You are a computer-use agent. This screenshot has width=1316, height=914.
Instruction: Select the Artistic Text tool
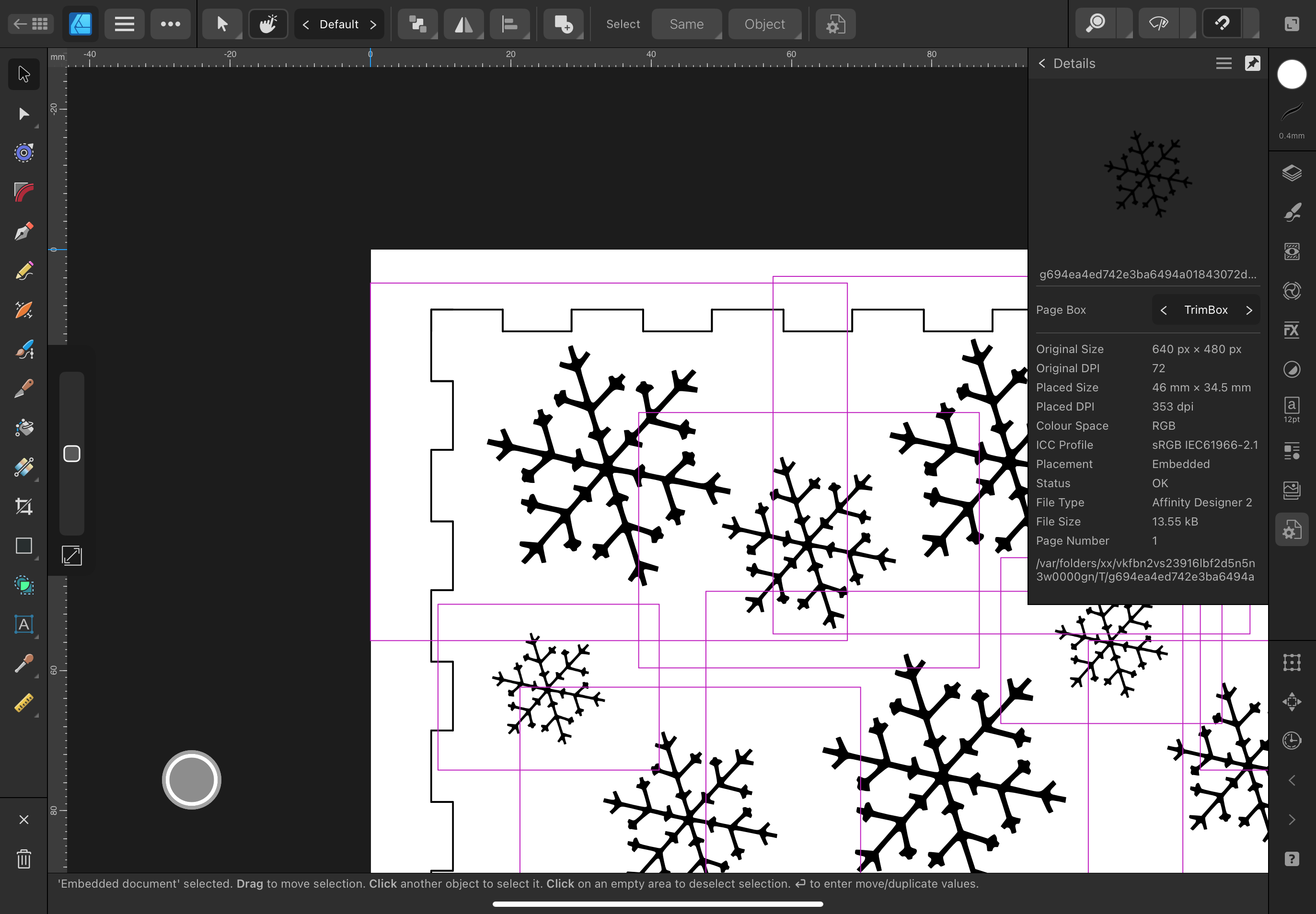tap(23, 624)
